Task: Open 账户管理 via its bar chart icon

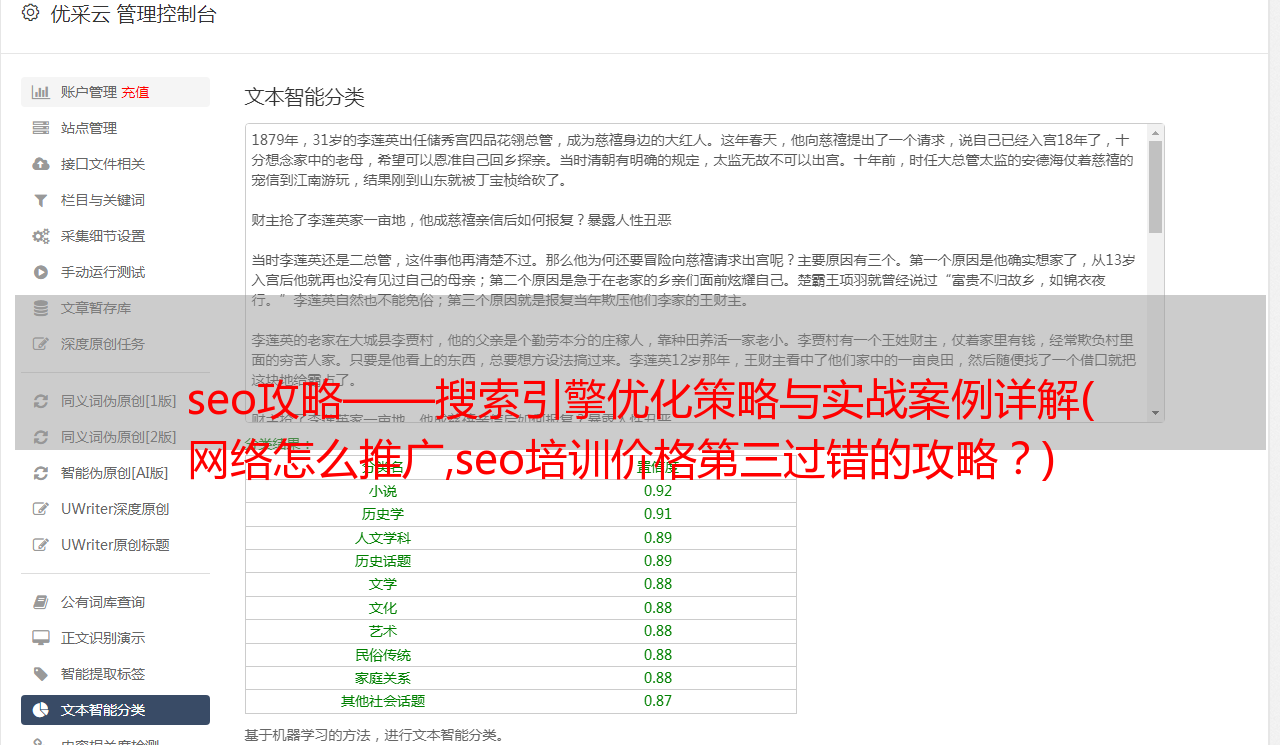Action: coord(41,92)
